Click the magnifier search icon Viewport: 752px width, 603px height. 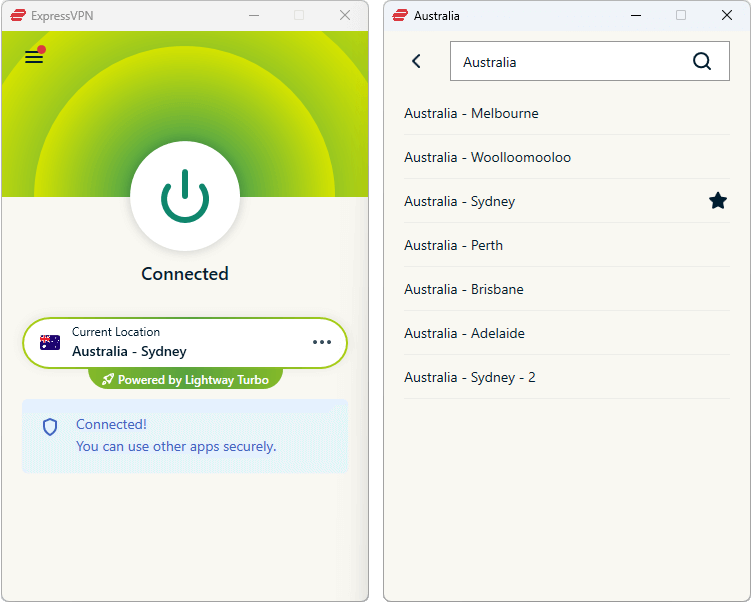coord(702,61)
